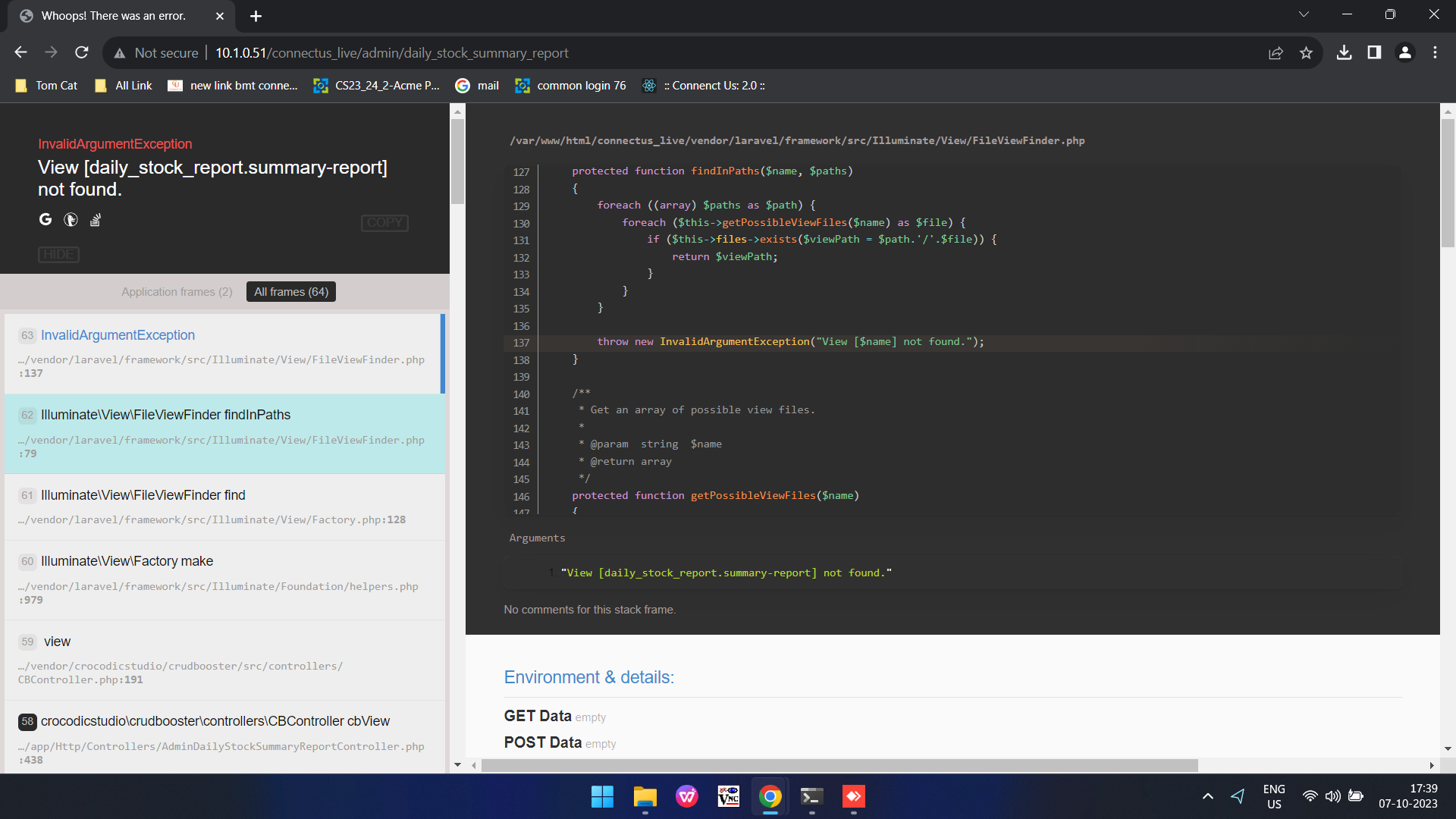Search the error on Google icon
1456x819 pixels.
(45, 220)
